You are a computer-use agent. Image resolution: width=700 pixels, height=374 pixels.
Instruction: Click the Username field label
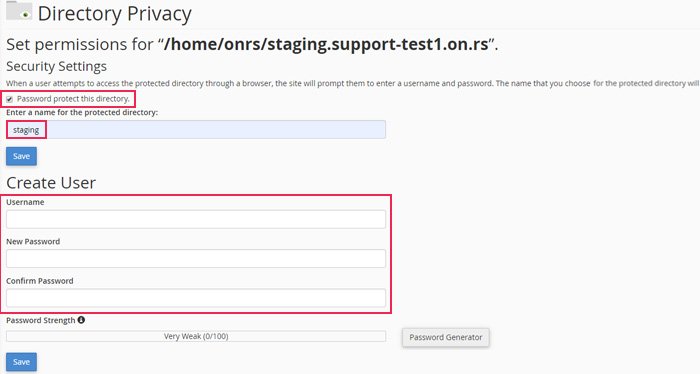[x=25, y=202]
